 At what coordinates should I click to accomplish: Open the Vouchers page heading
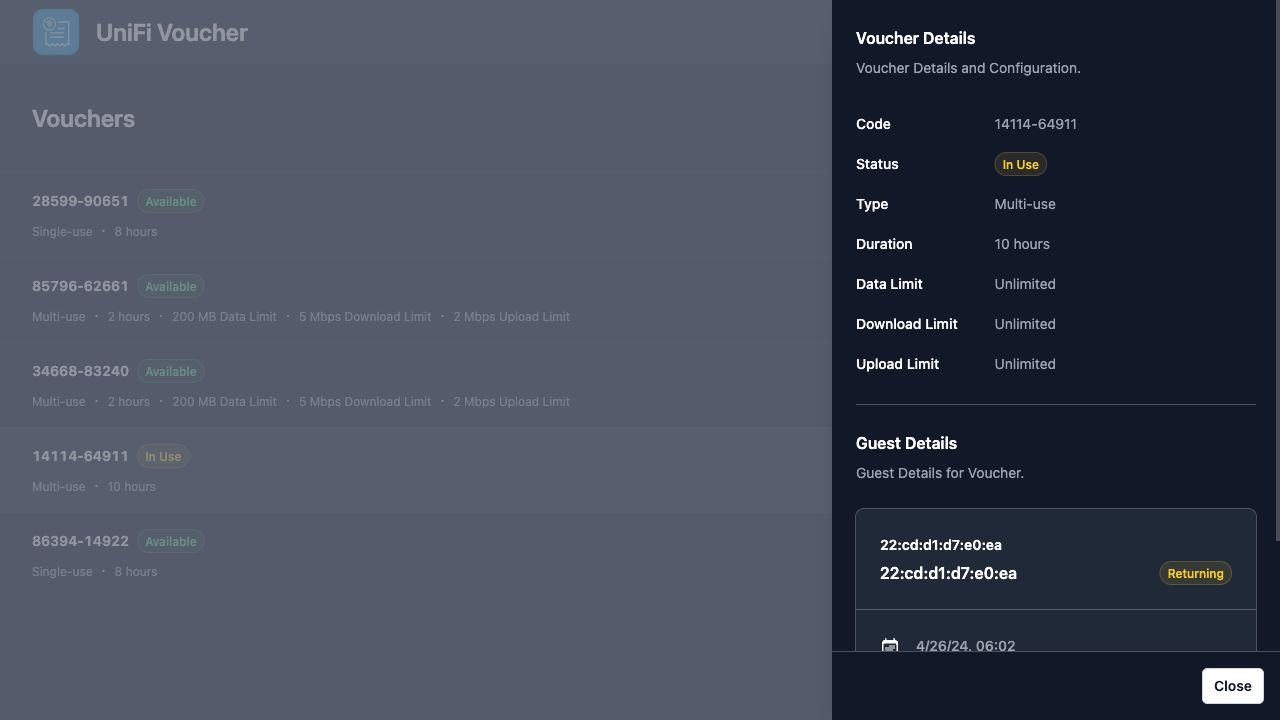83,118
